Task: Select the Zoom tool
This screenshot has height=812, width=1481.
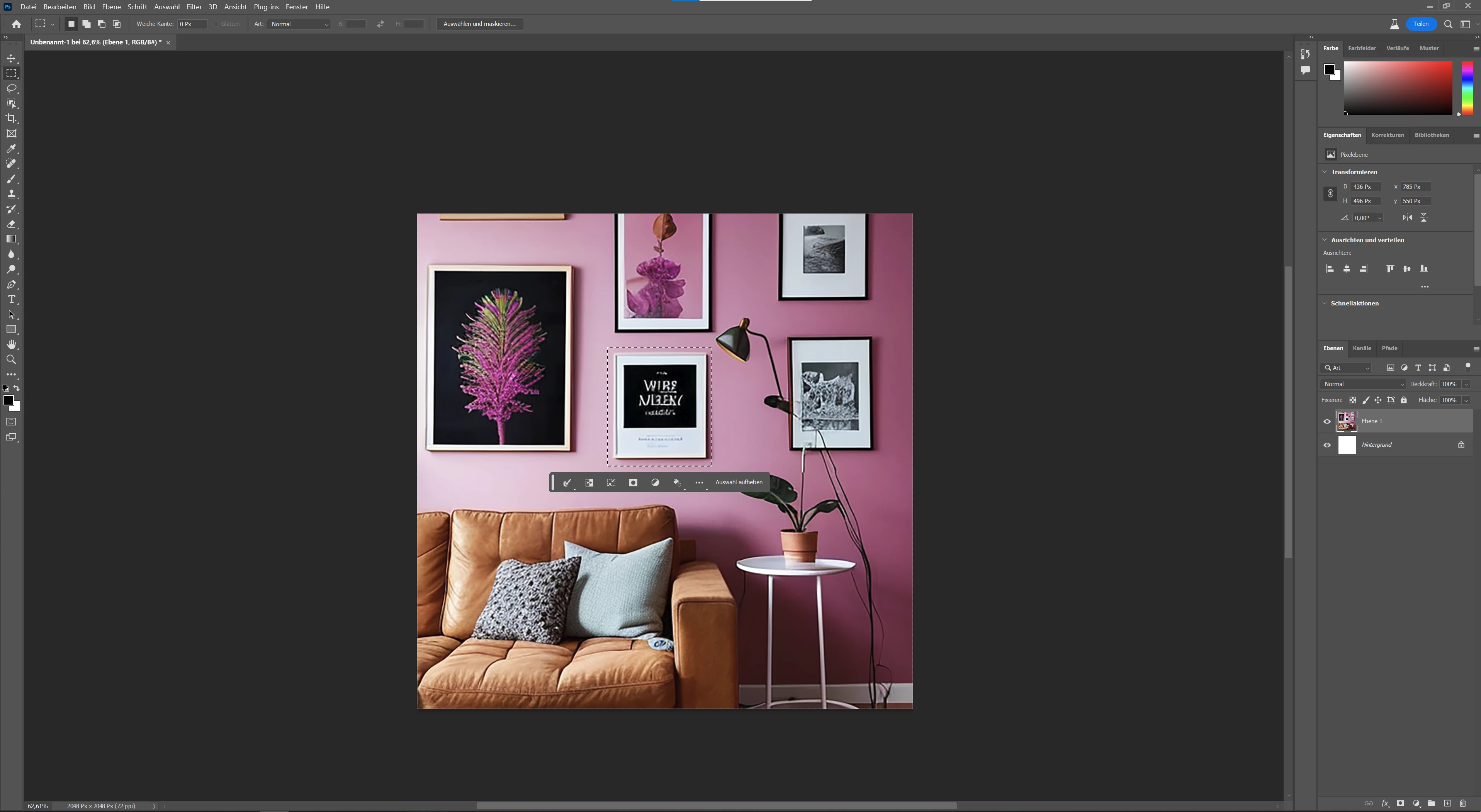Action: pos(12,359)
